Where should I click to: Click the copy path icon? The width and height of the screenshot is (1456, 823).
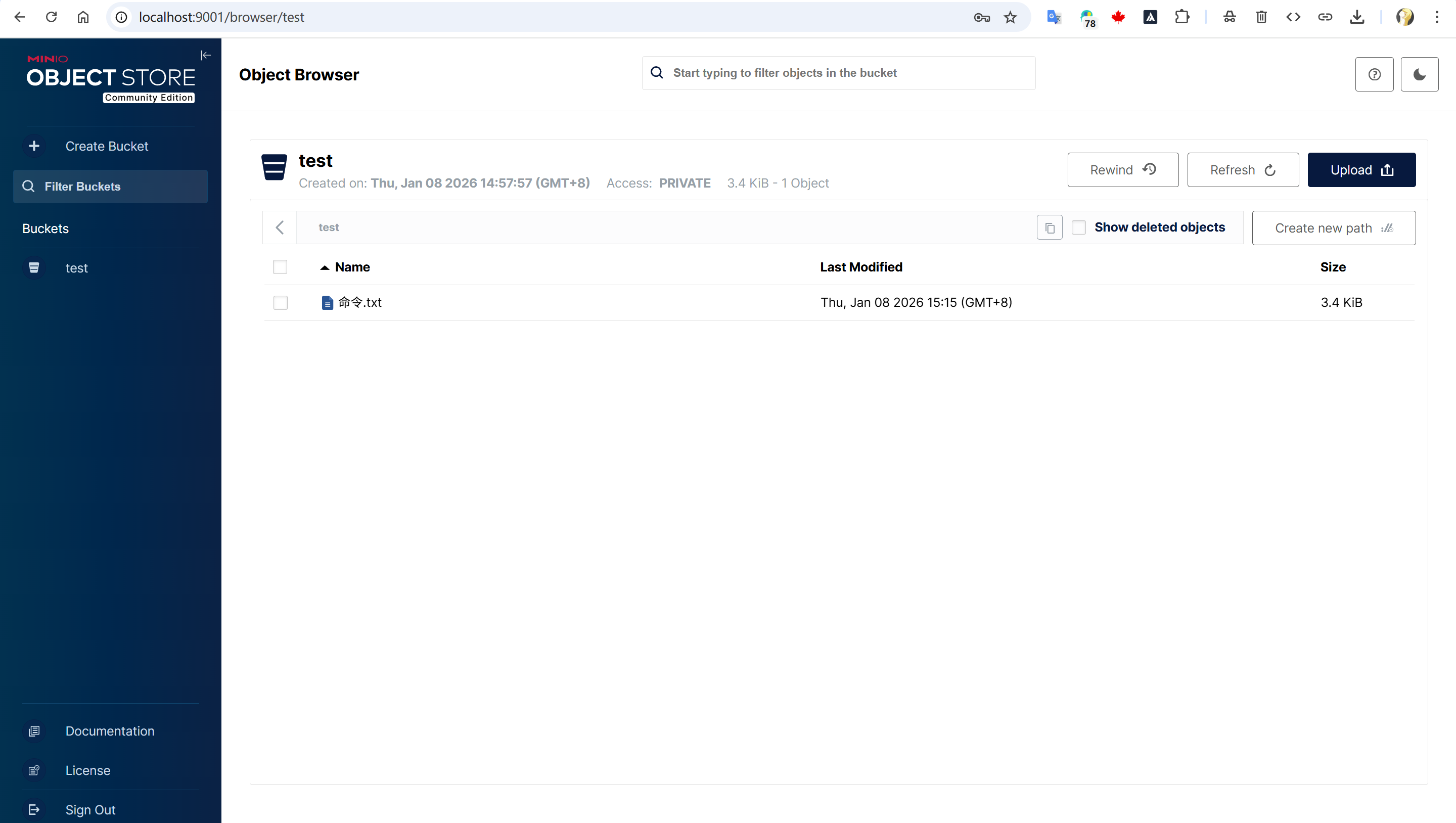(x=1050, y=228)
